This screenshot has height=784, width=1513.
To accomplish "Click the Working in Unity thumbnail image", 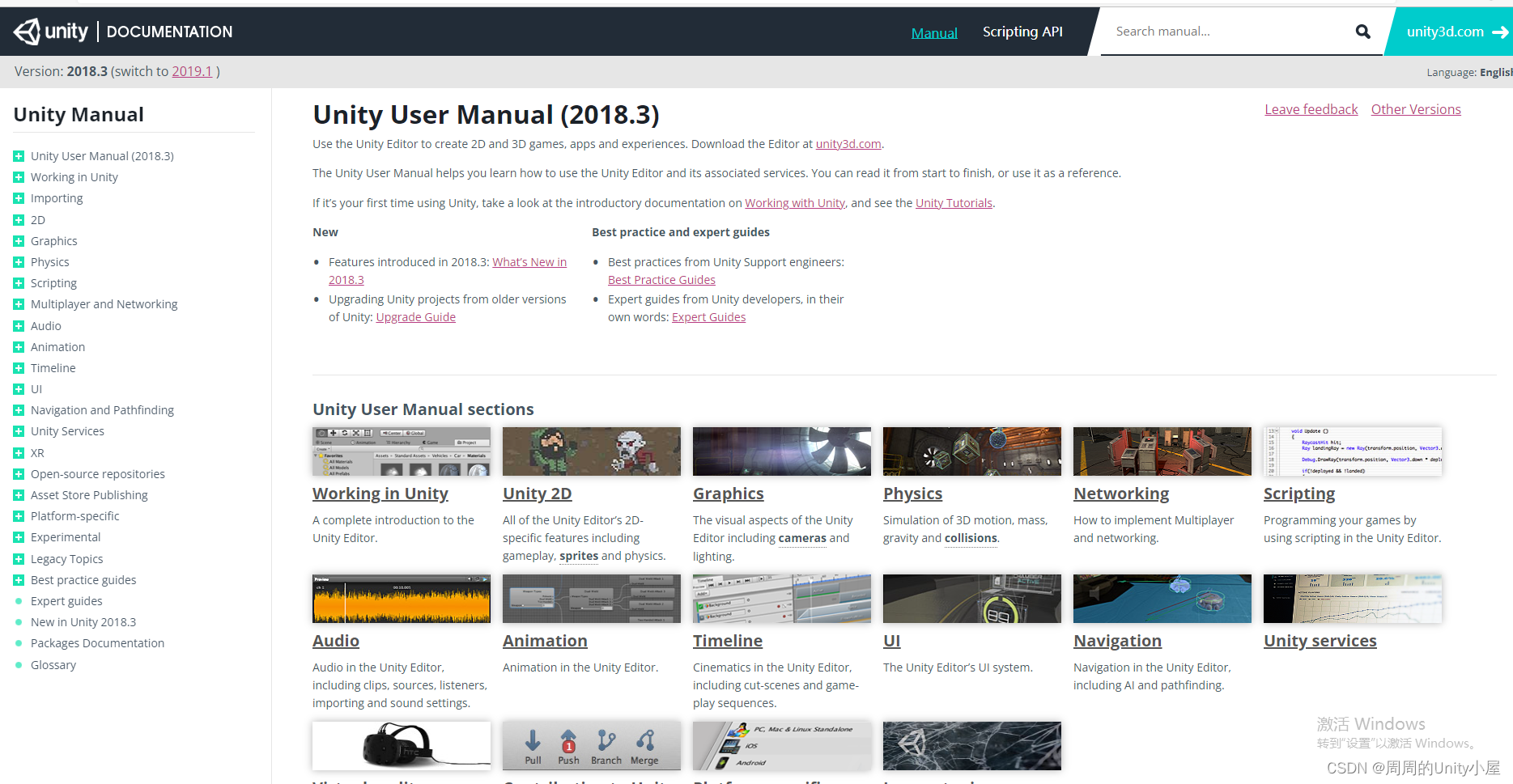I will 402,451.
